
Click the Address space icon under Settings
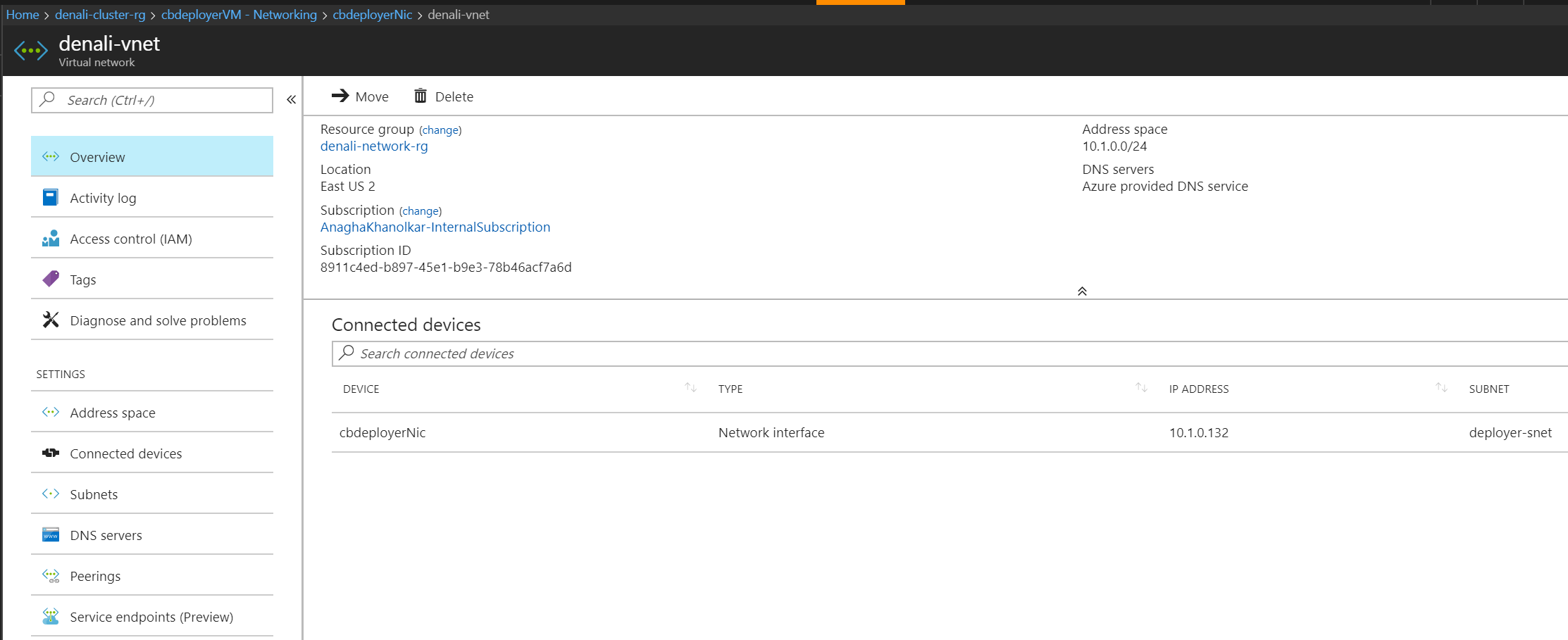click(x=51, y=412)
